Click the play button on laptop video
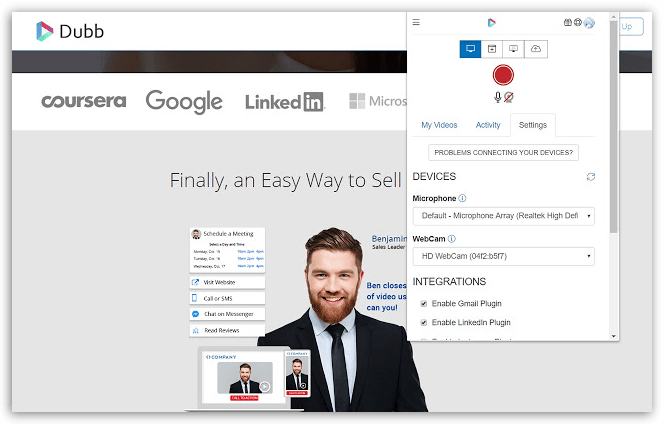This screenshot has width=664, height=424. (x=265, y=386)
